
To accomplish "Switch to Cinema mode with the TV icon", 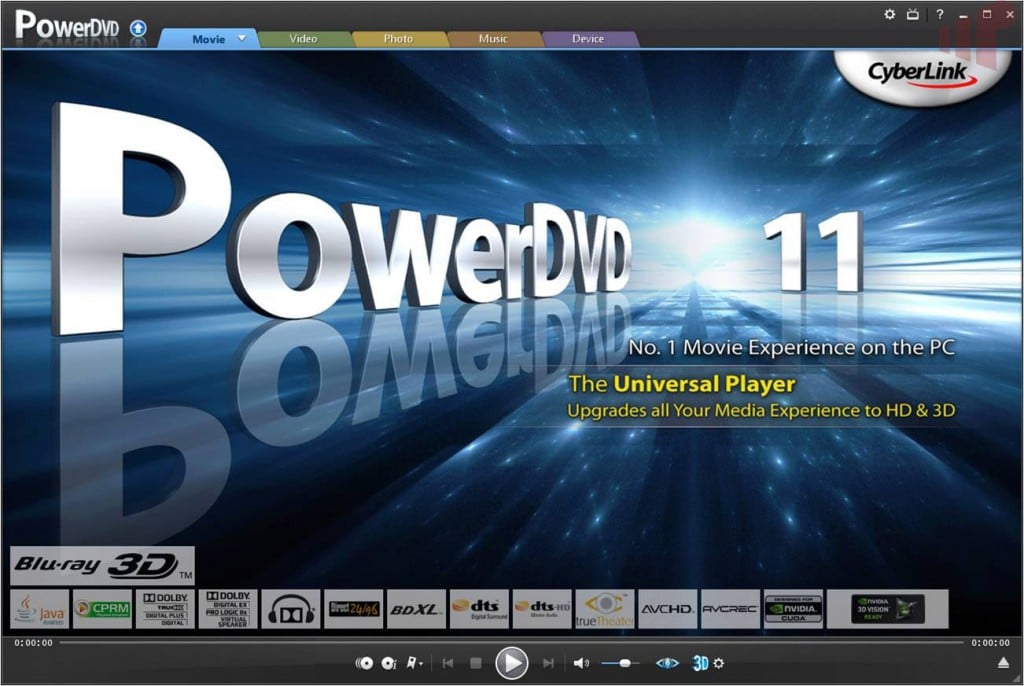I will point(913,14).
